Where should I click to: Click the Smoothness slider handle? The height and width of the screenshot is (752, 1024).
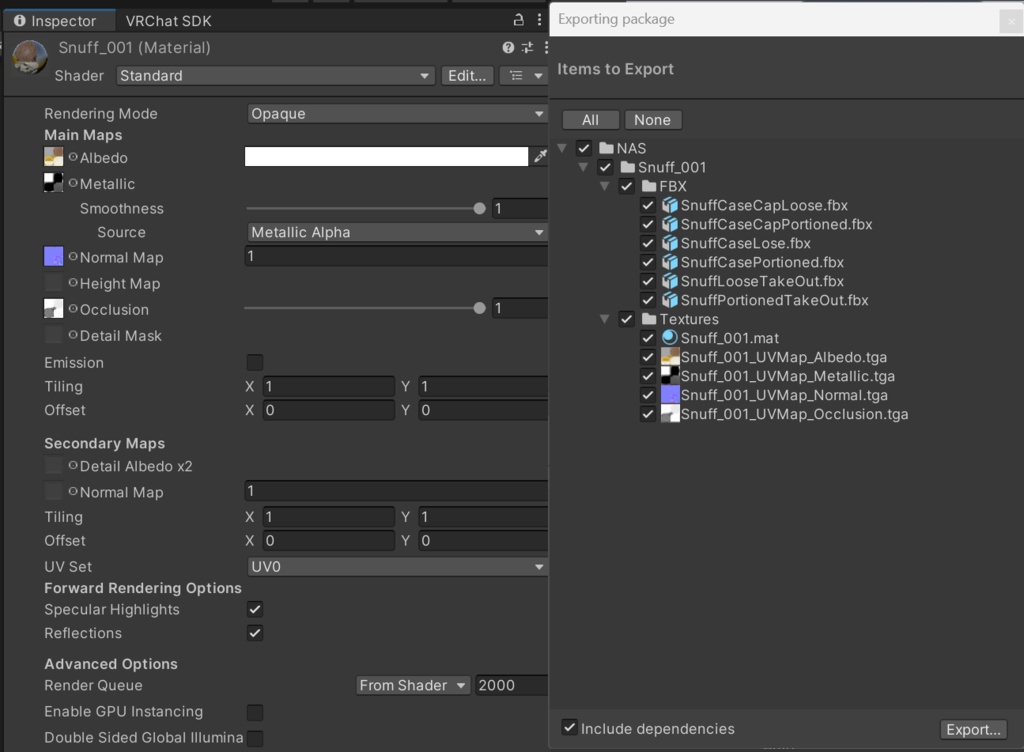[479, 208]
